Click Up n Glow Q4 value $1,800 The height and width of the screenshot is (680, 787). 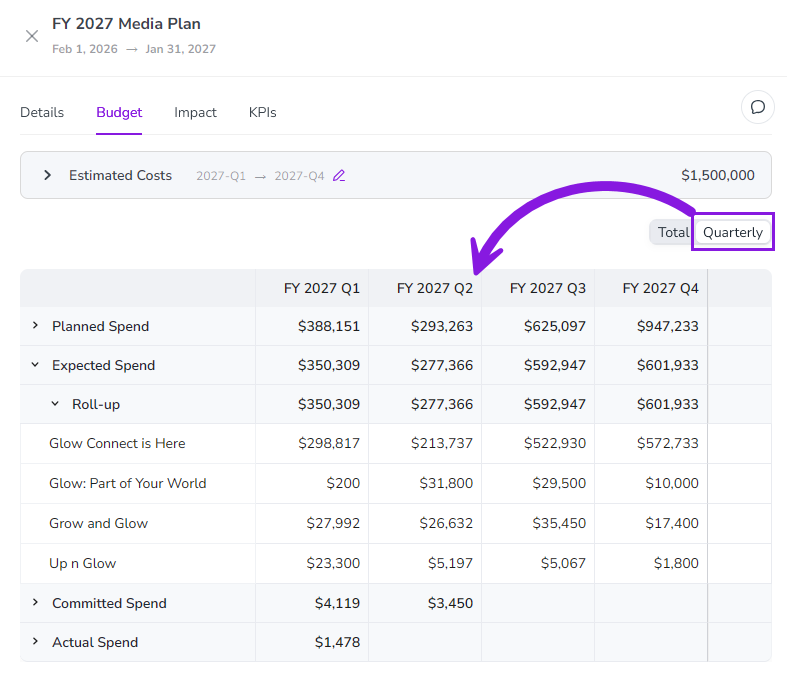tap(676, 564)
